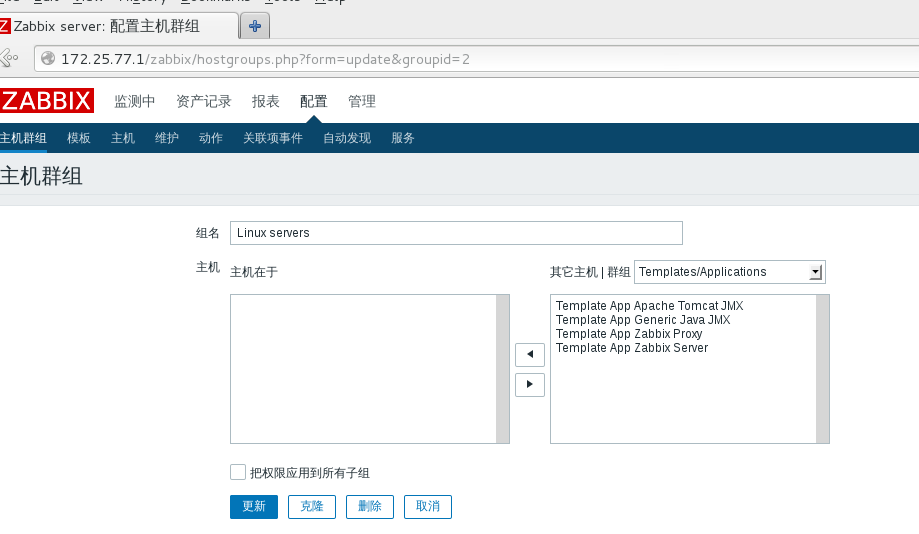Click scrollbar of the other hosts list
Viewport: 919px width, 534px height.
pyautogui.click(x=823, y=369)
